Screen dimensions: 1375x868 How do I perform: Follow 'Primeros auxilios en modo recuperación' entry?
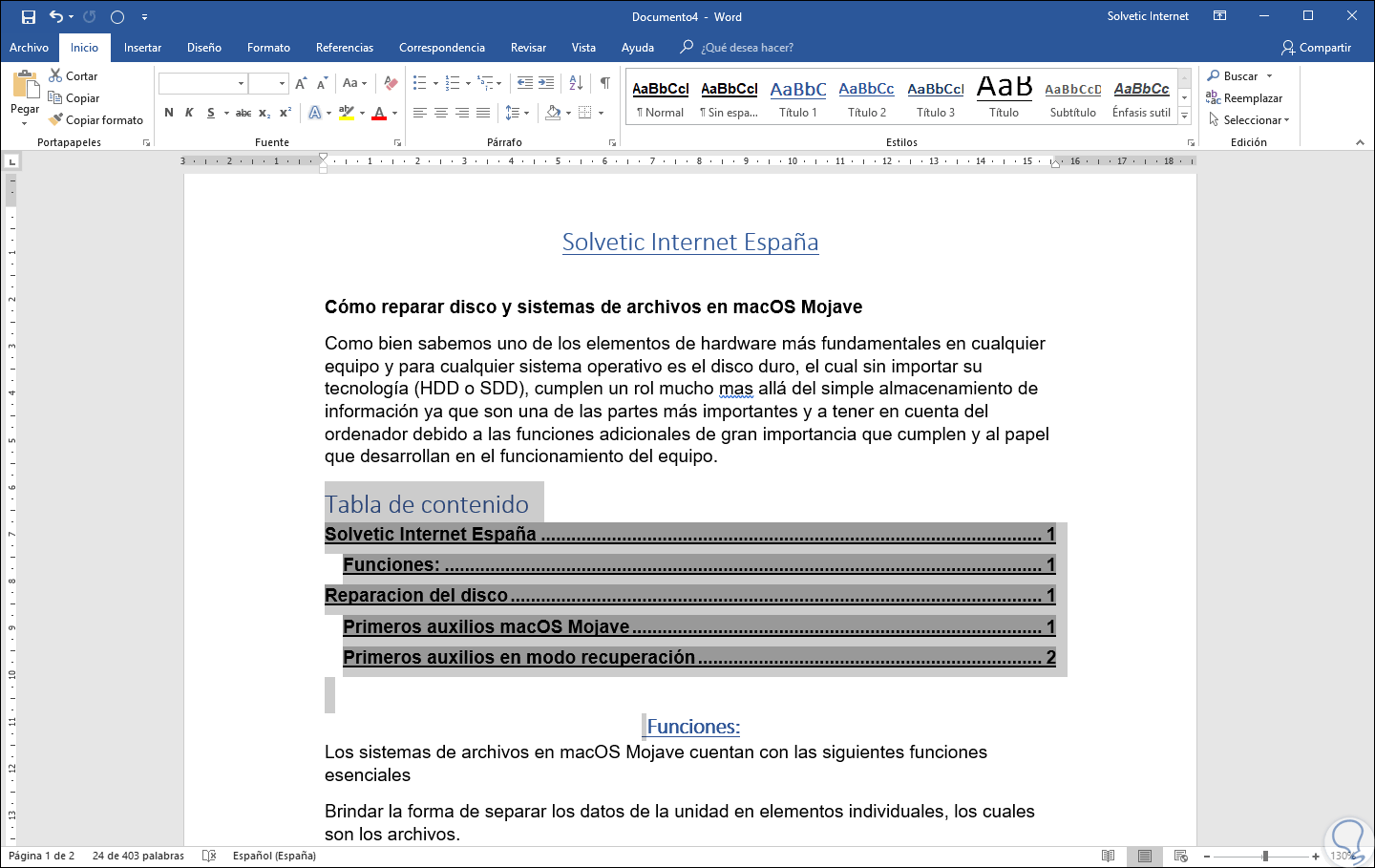coord(700,658)
